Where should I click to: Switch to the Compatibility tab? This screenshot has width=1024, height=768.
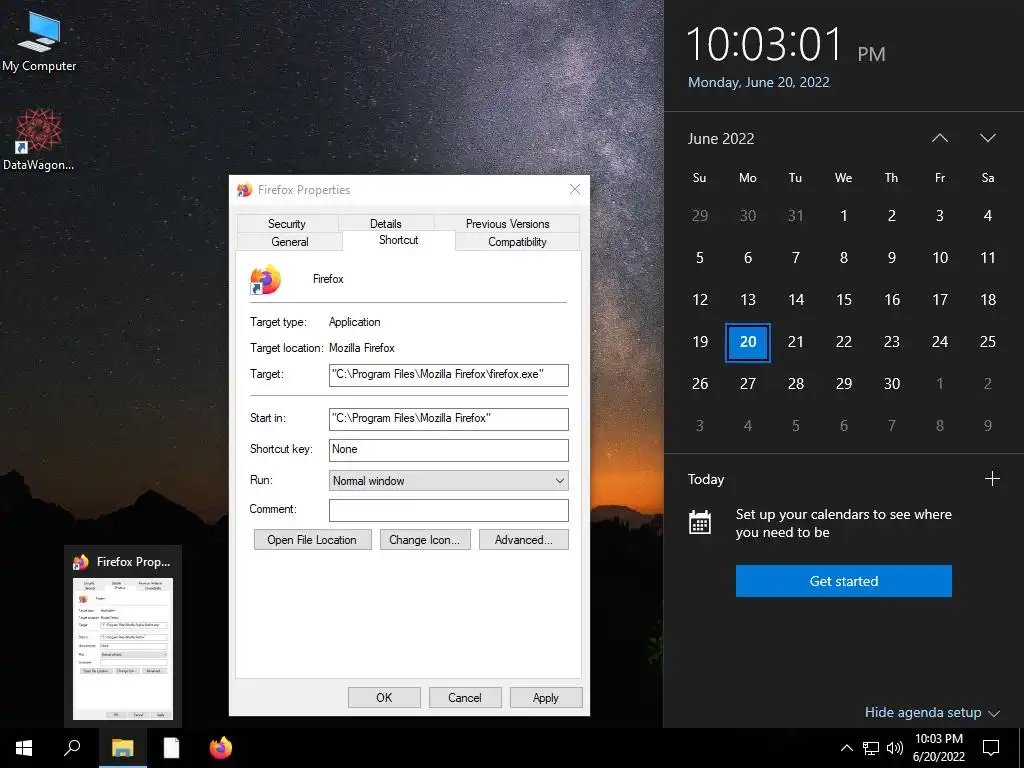(517, 242)
